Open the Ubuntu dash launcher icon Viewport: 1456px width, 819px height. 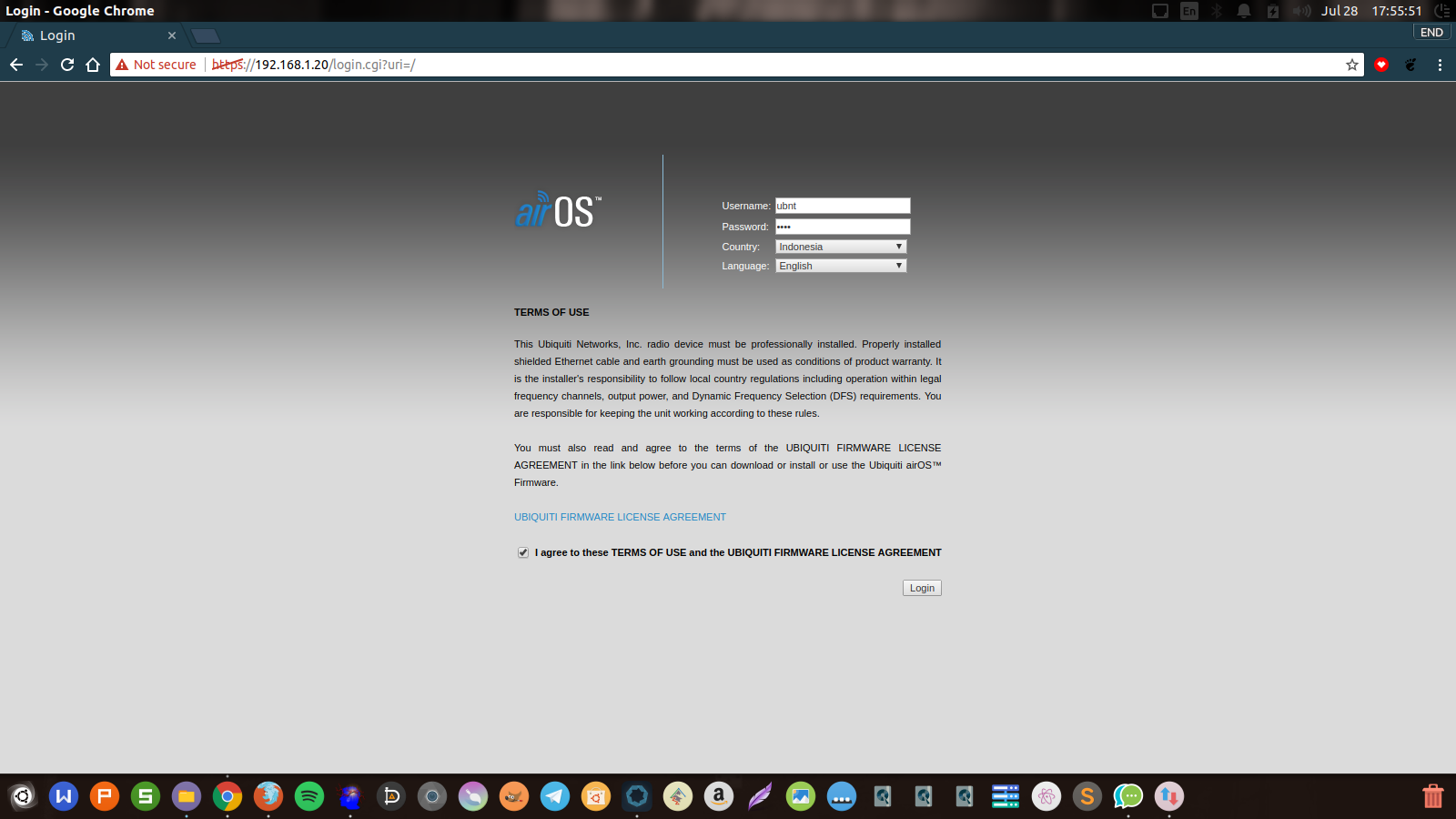[x=23, y=796]
